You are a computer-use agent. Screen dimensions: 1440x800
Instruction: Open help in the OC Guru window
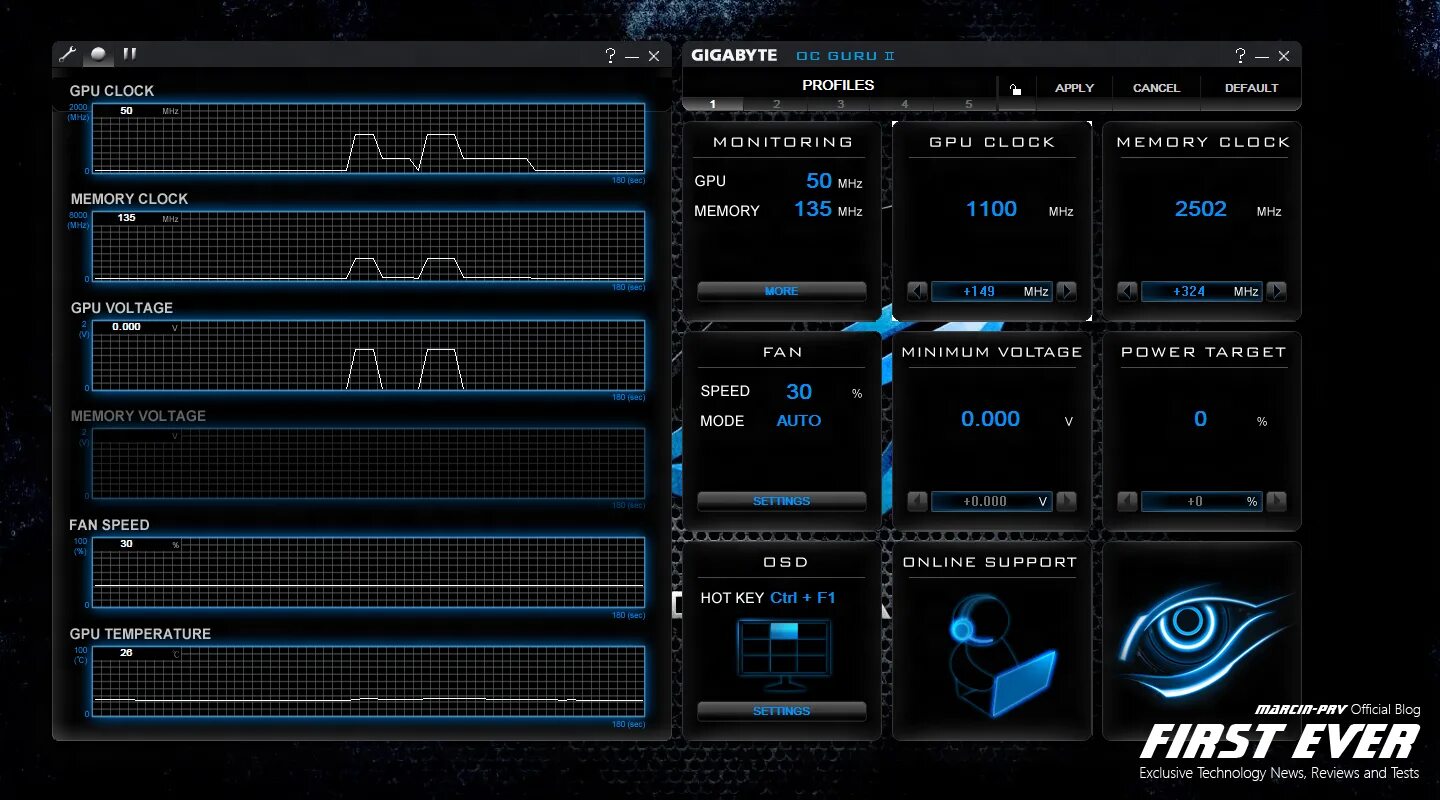1239,56
